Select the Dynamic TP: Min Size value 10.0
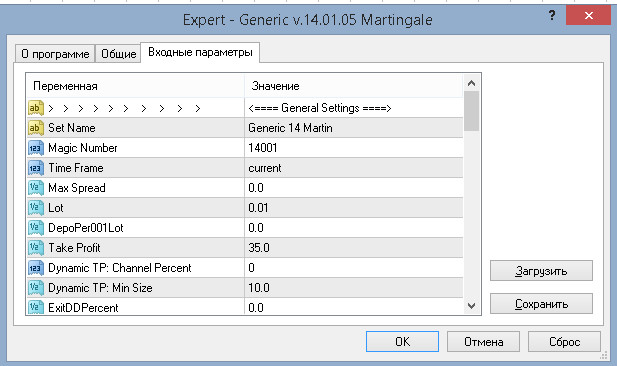 coord(259,288)
